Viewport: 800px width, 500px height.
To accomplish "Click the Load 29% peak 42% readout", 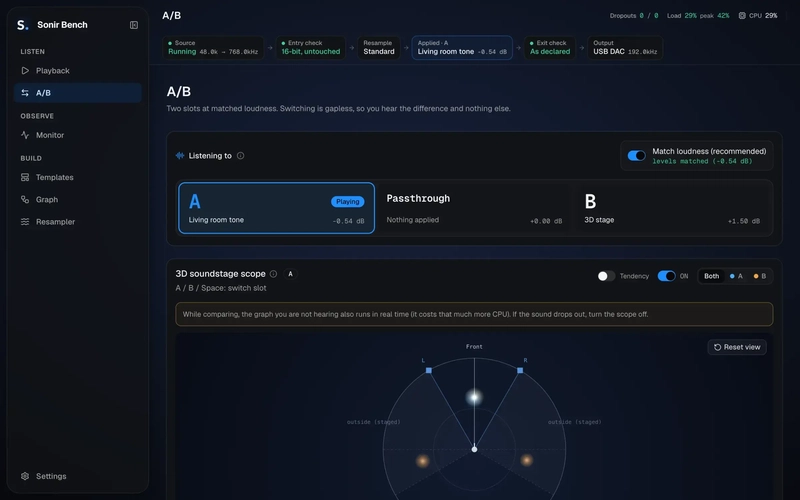I will tap(698, 16).
